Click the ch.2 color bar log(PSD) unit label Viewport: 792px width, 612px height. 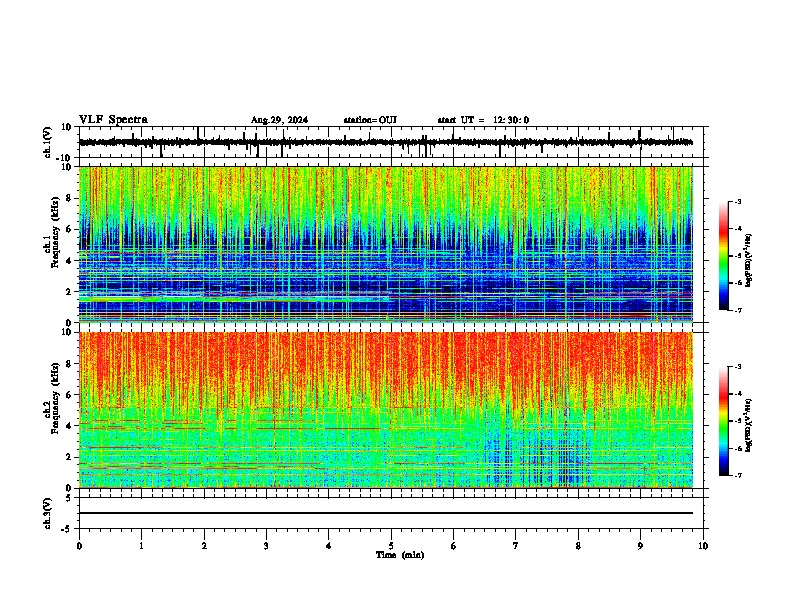coord(749,425)
